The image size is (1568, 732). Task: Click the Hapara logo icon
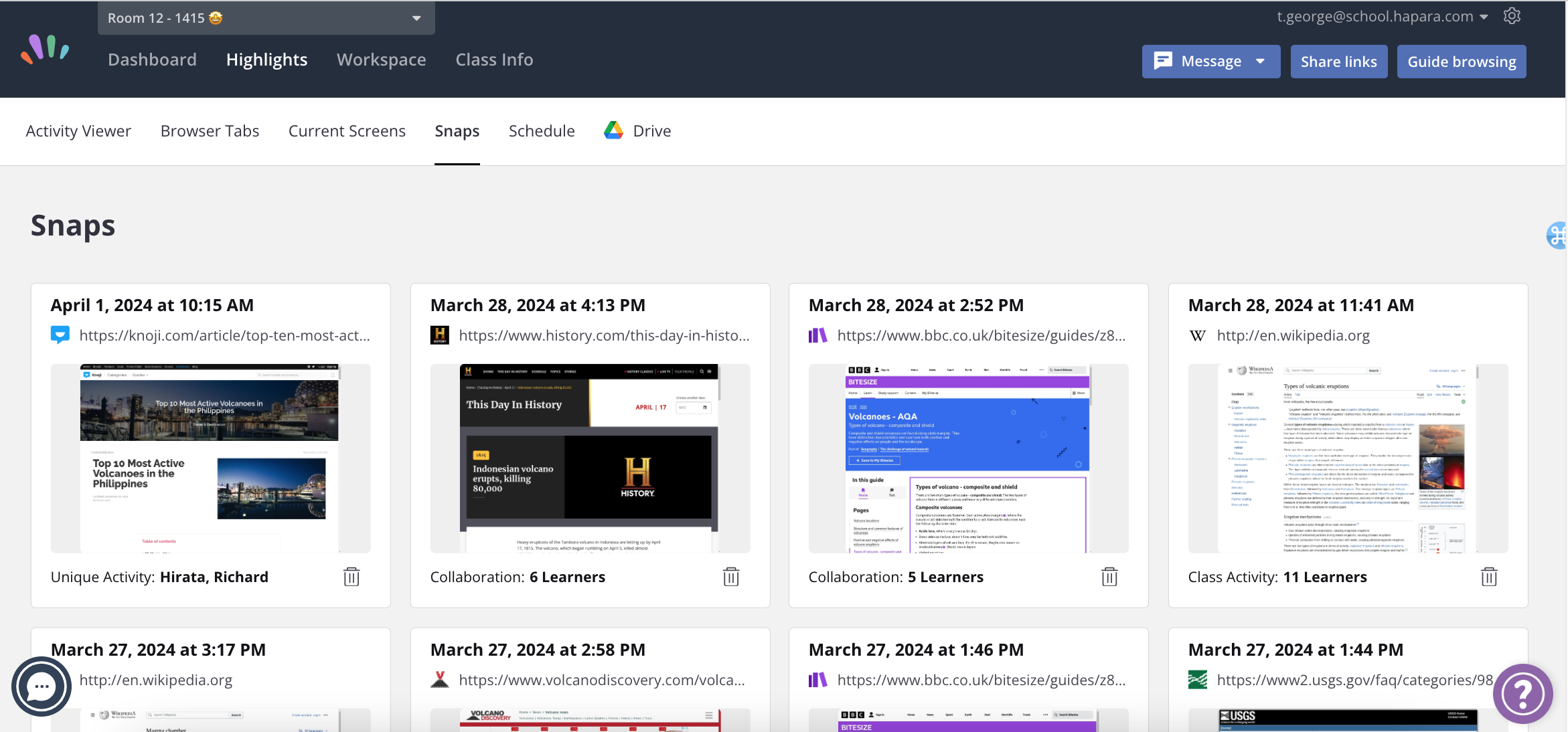pyautogui.click(x=45, y=49)
